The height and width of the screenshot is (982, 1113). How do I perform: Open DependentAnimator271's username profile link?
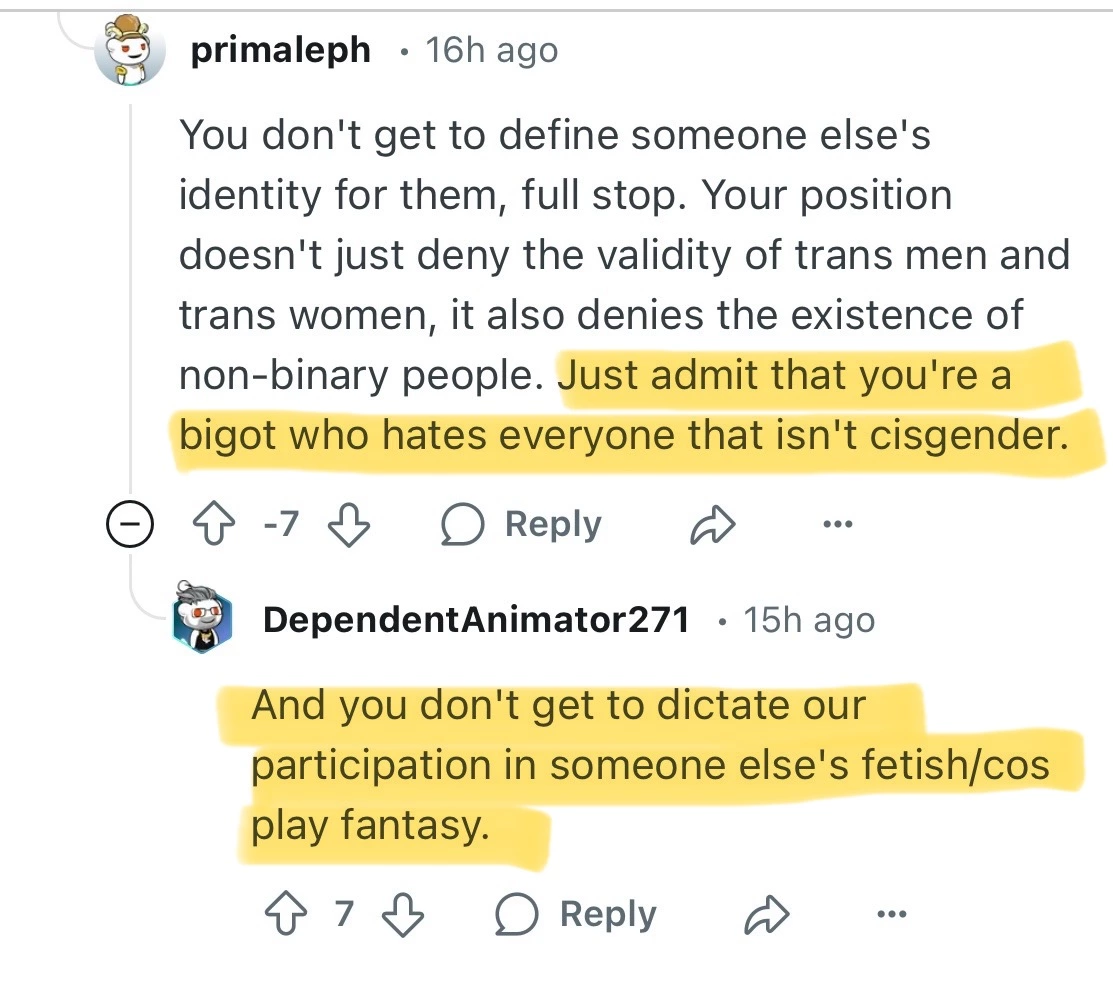pos(476,621)
